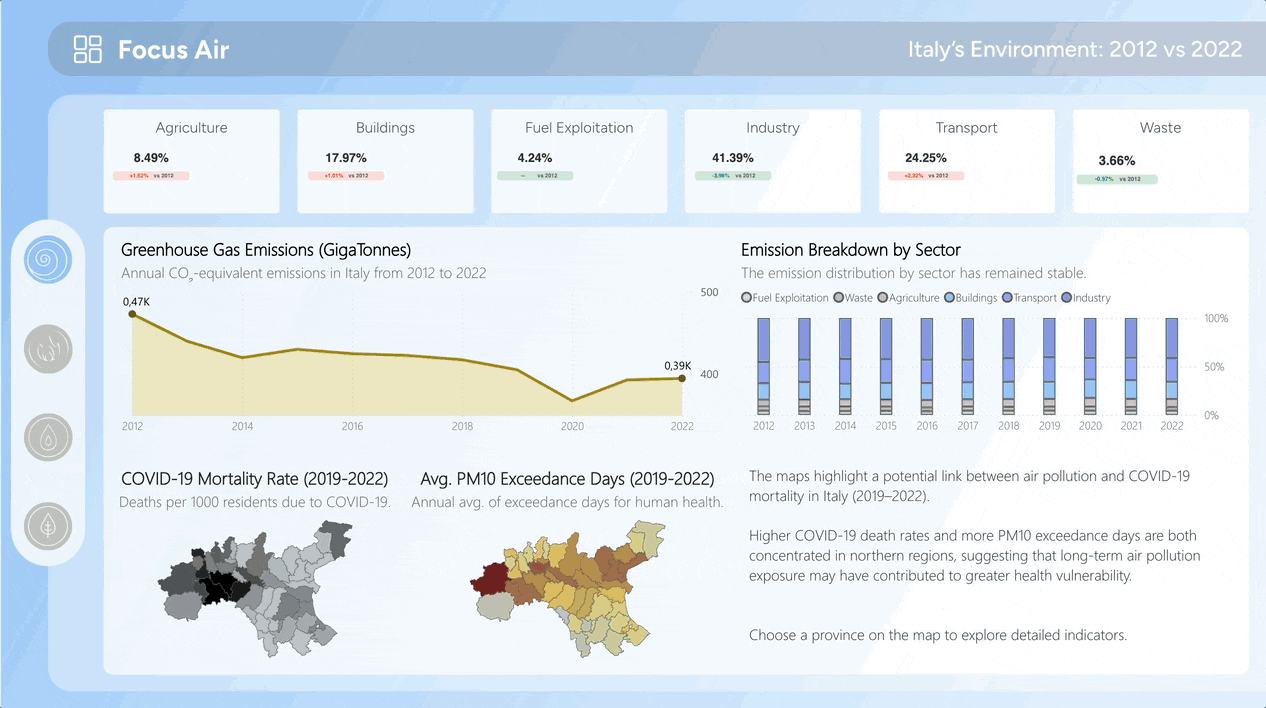Select the dark red region on the PM10 map
The image size is (1266, 708).
[490, 578]
